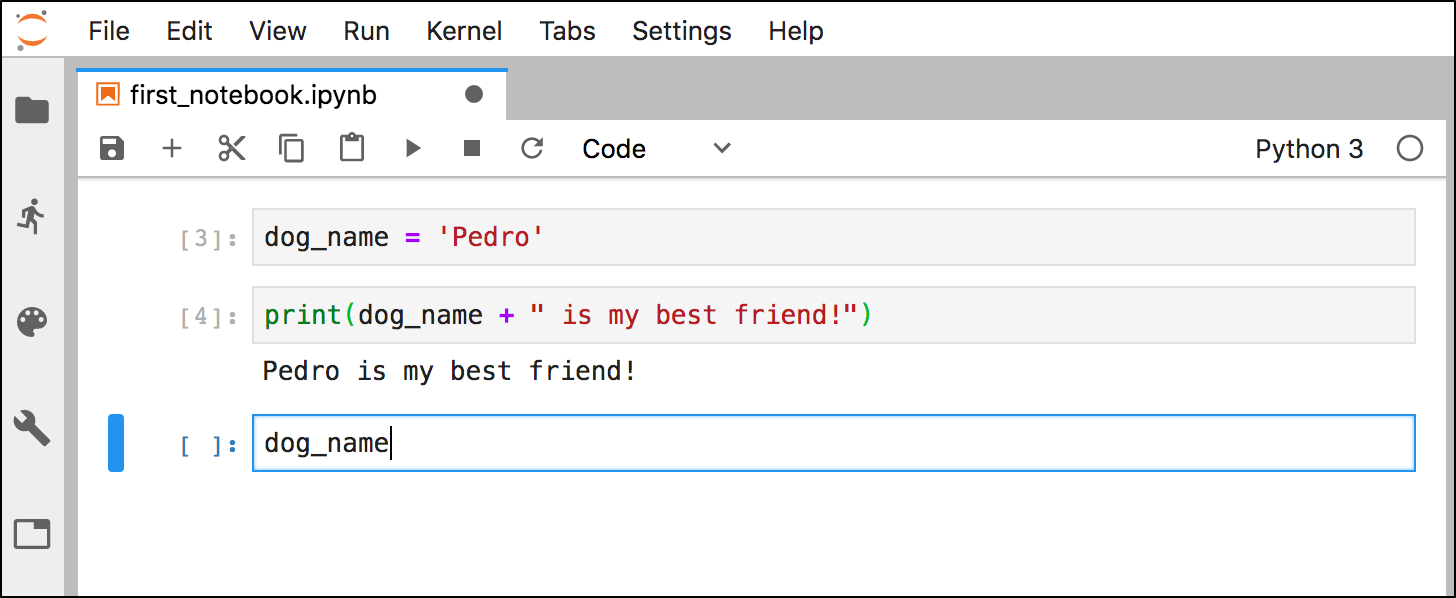This screenshot has height=598, width=1456.
Task: Expand the Code cell type dropdown
Action: pos(657,149)
